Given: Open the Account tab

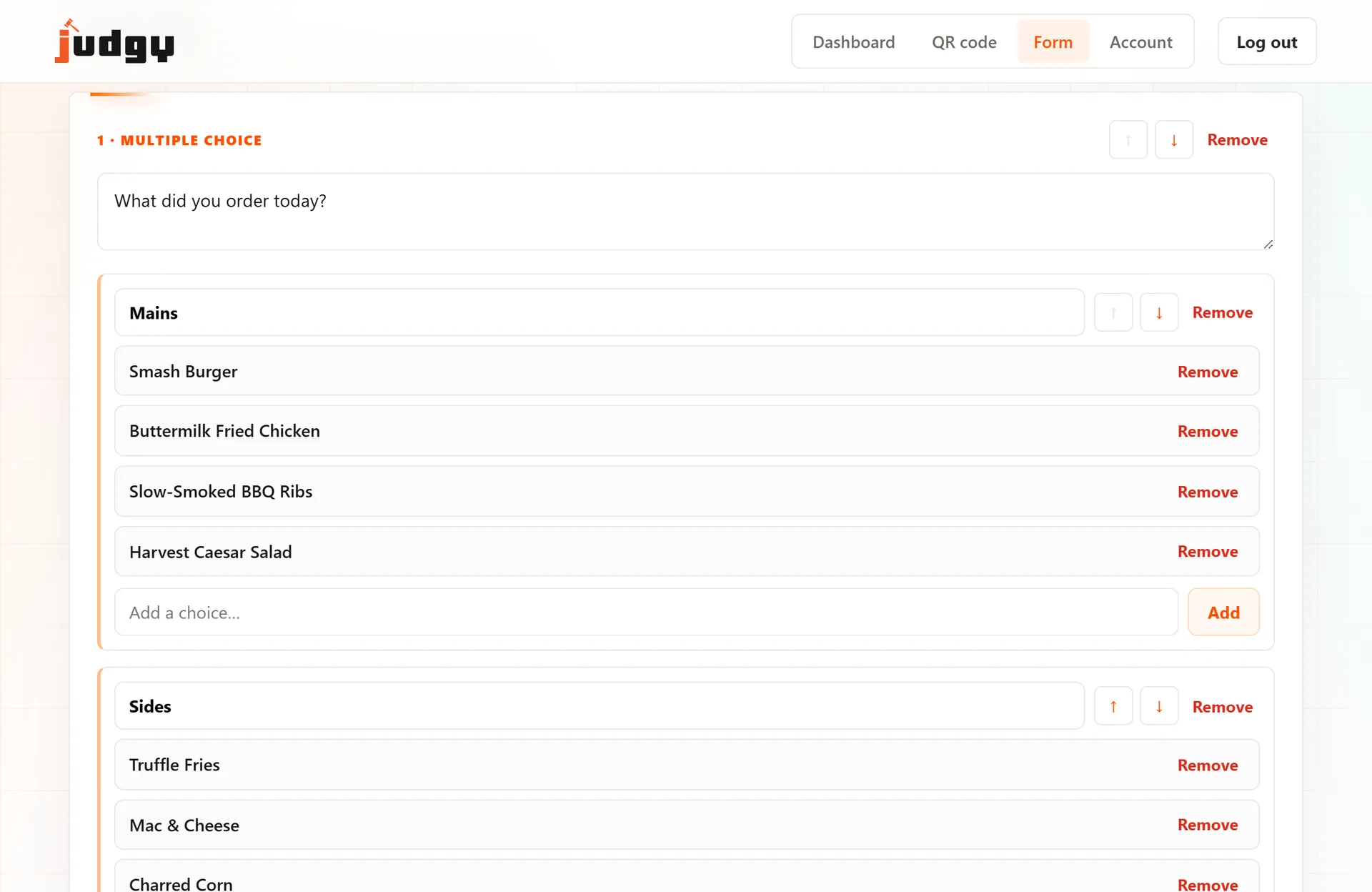Looking at the screenshot, I should [x=1141, y=42].
